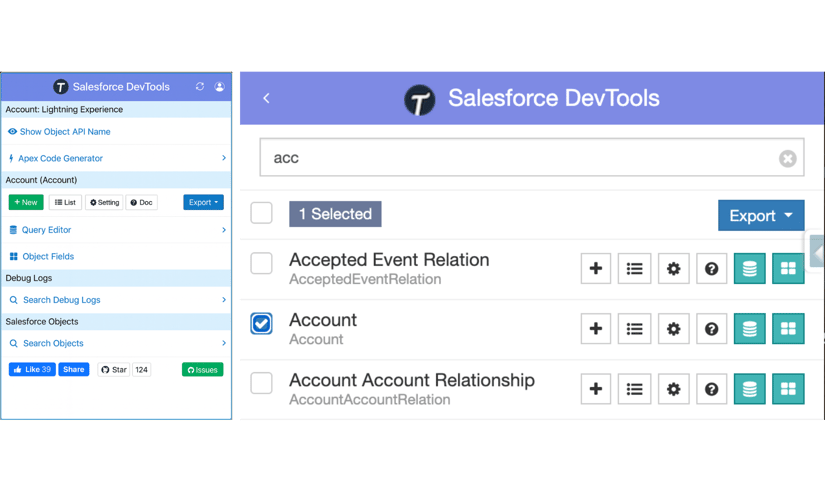
Task: Toggle the select-all checkbox
Action: [x=261, y=213]
